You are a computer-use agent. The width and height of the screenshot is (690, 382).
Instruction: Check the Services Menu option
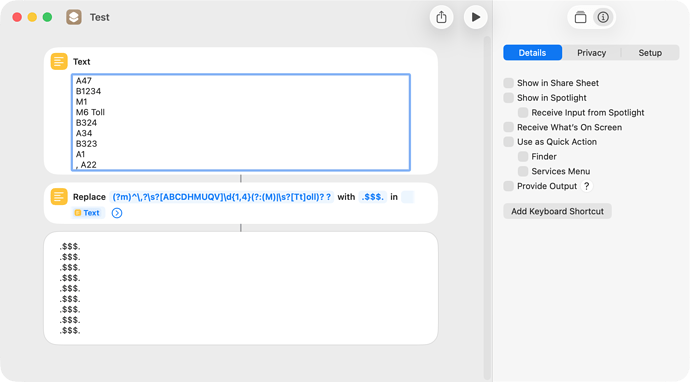(x=523, y=171)
